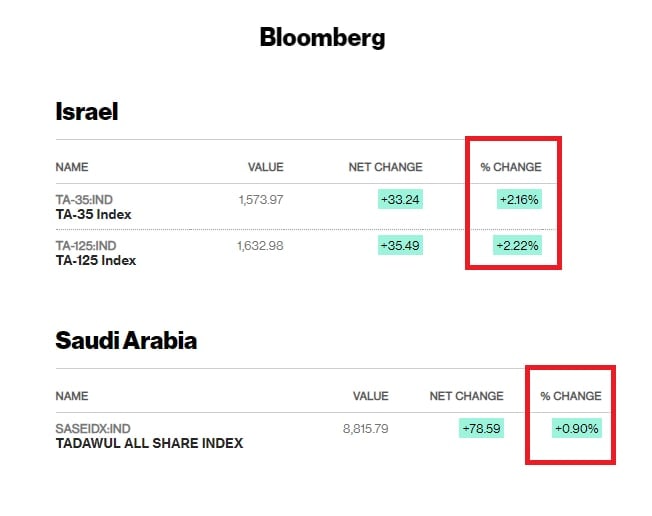The height and width of the screenshot is (516, 652).
Task: Select the TA-125 Index name
Action: click(x=96, y=260)
